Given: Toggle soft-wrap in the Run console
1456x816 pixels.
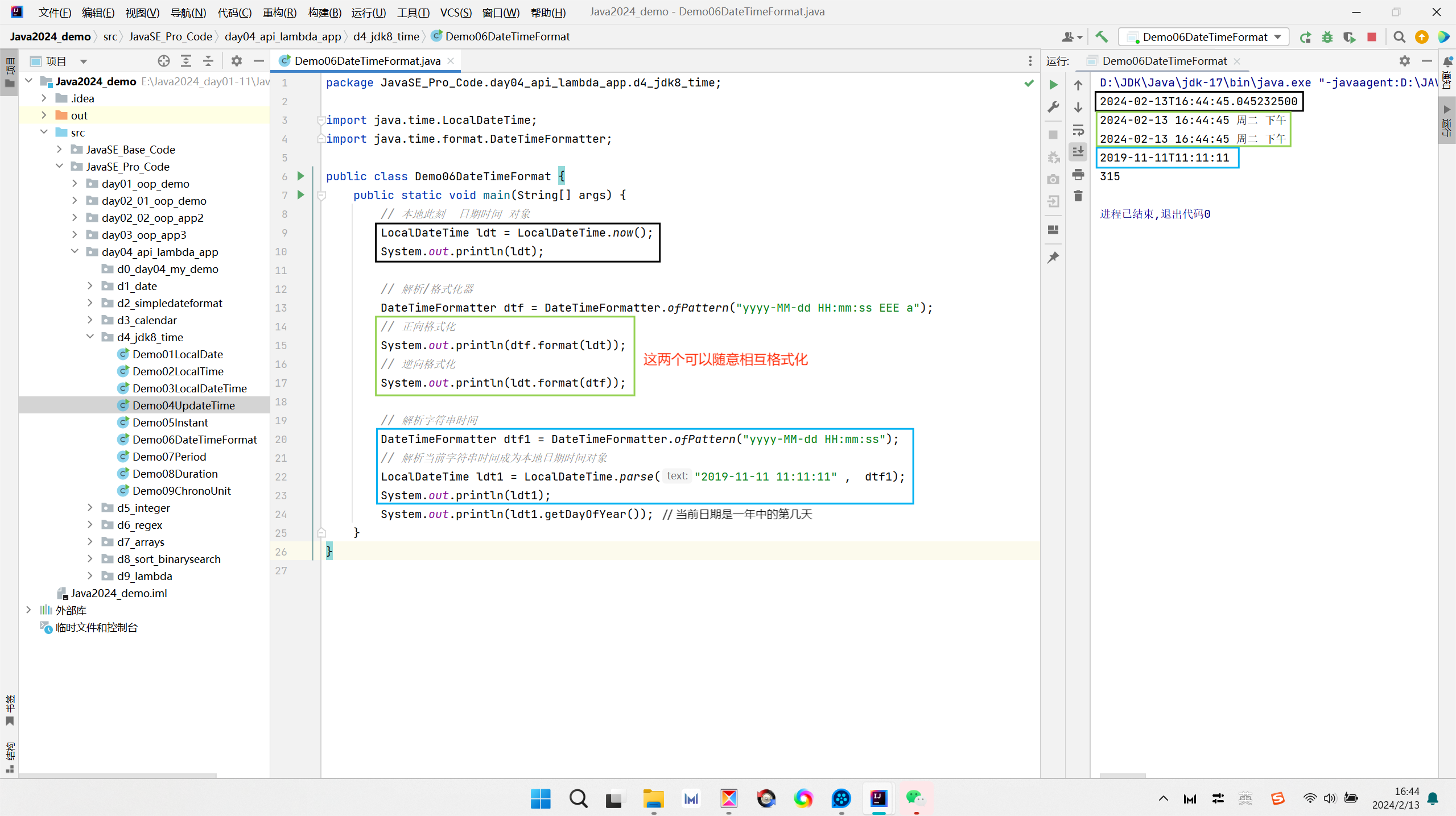Looking at the screenshot, I should [1078, 130].
